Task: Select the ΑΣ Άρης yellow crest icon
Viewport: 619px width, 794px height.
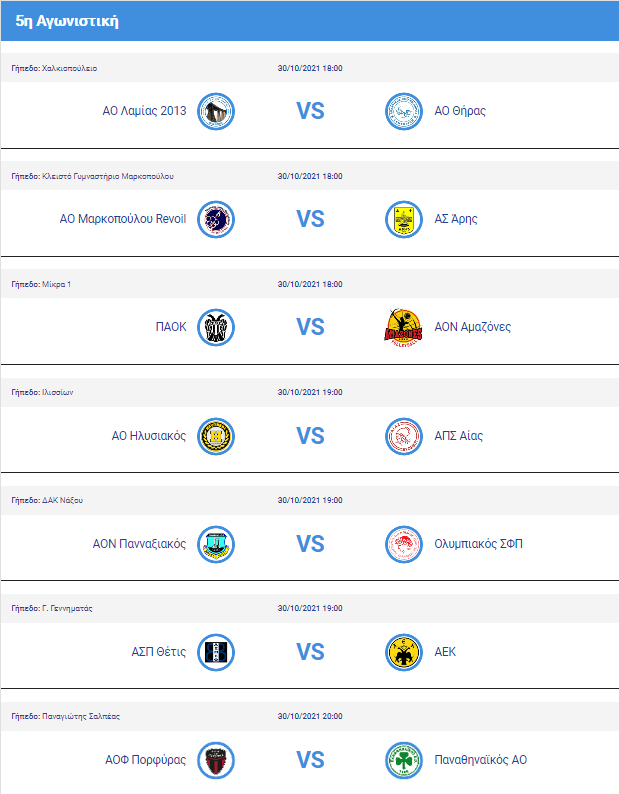Action: tap(404, 219)
